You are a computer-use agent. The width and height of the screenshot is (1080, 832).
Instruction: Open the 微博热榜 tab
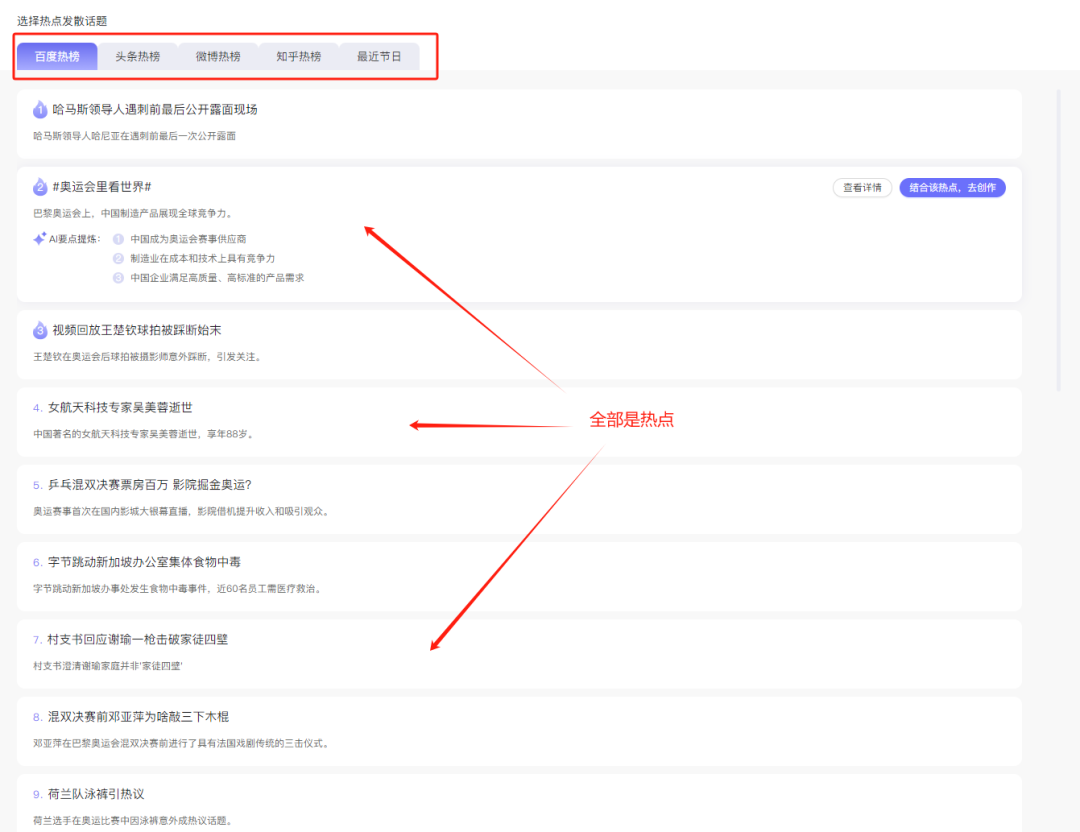click(x=218, y=56)
